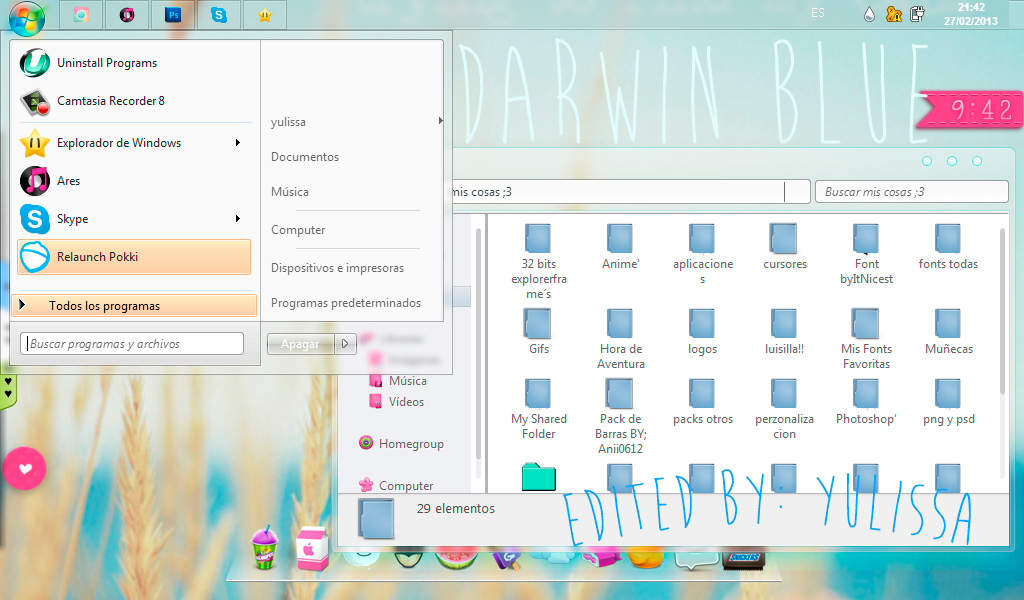1024x600 pixels.
Task: Expand the Skype jump list arrow
Action: [x=238, y=218]
